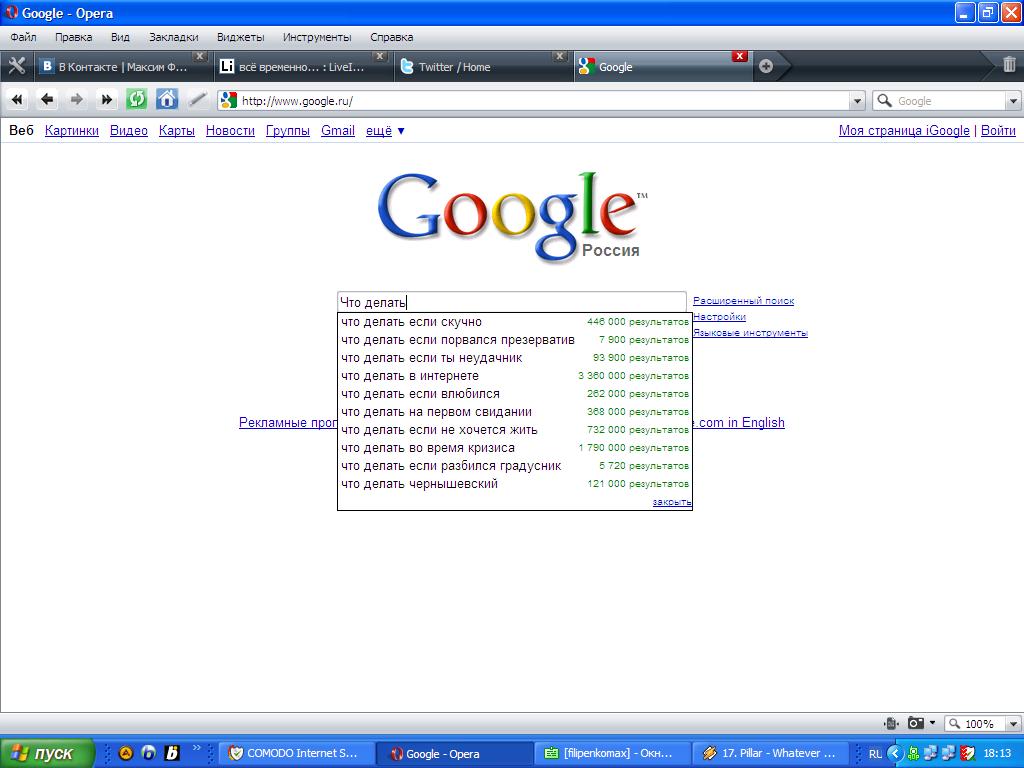This screenshot has width=1024, height=768.
Task: Open Языковые инструменты link
Action: point(750,333)
